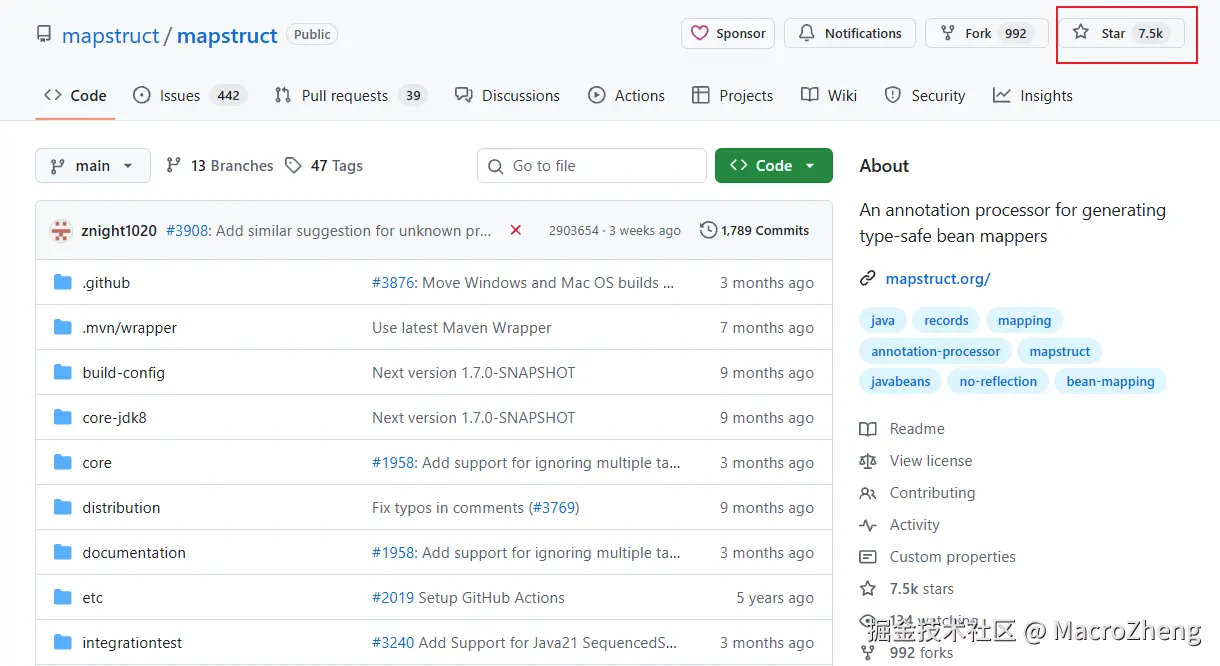Select the annotation-processor topic tag
This screenshot has width=1220, height=666.
pos(935,351)
